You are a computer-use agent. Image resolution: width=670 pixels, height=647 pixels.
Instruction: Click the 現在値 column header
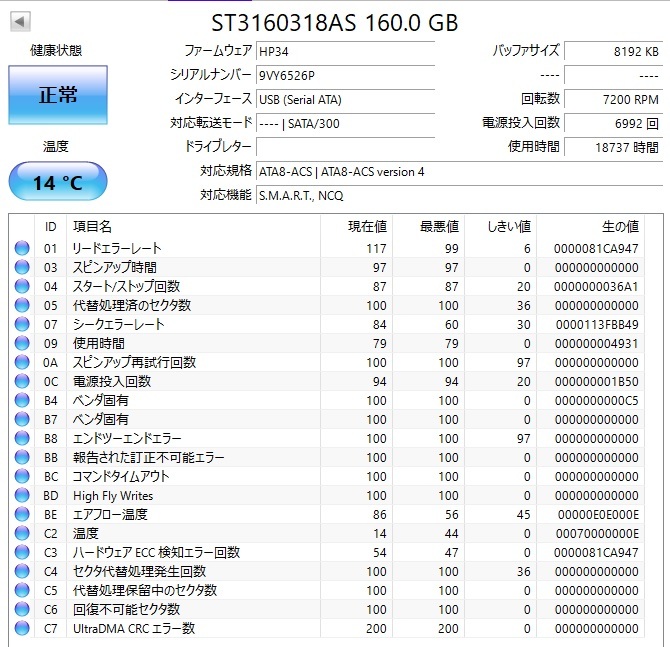(x=356, y=226)
